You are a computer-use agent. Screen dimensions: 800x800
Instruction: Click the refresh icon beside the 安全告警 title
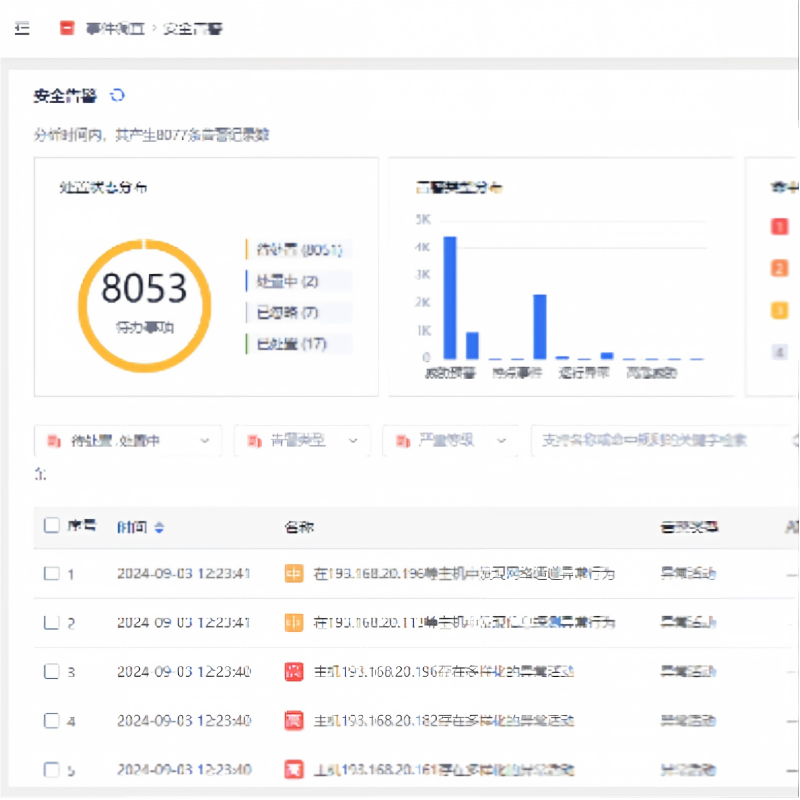click(x=117, y=95)
